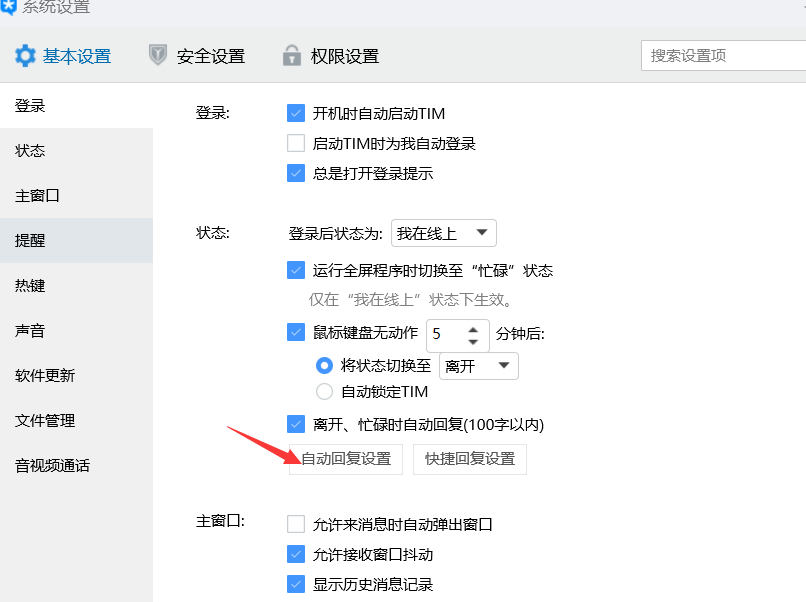Click the 仅在“我在线上”状态下生效 hint text

click(411, 300)
